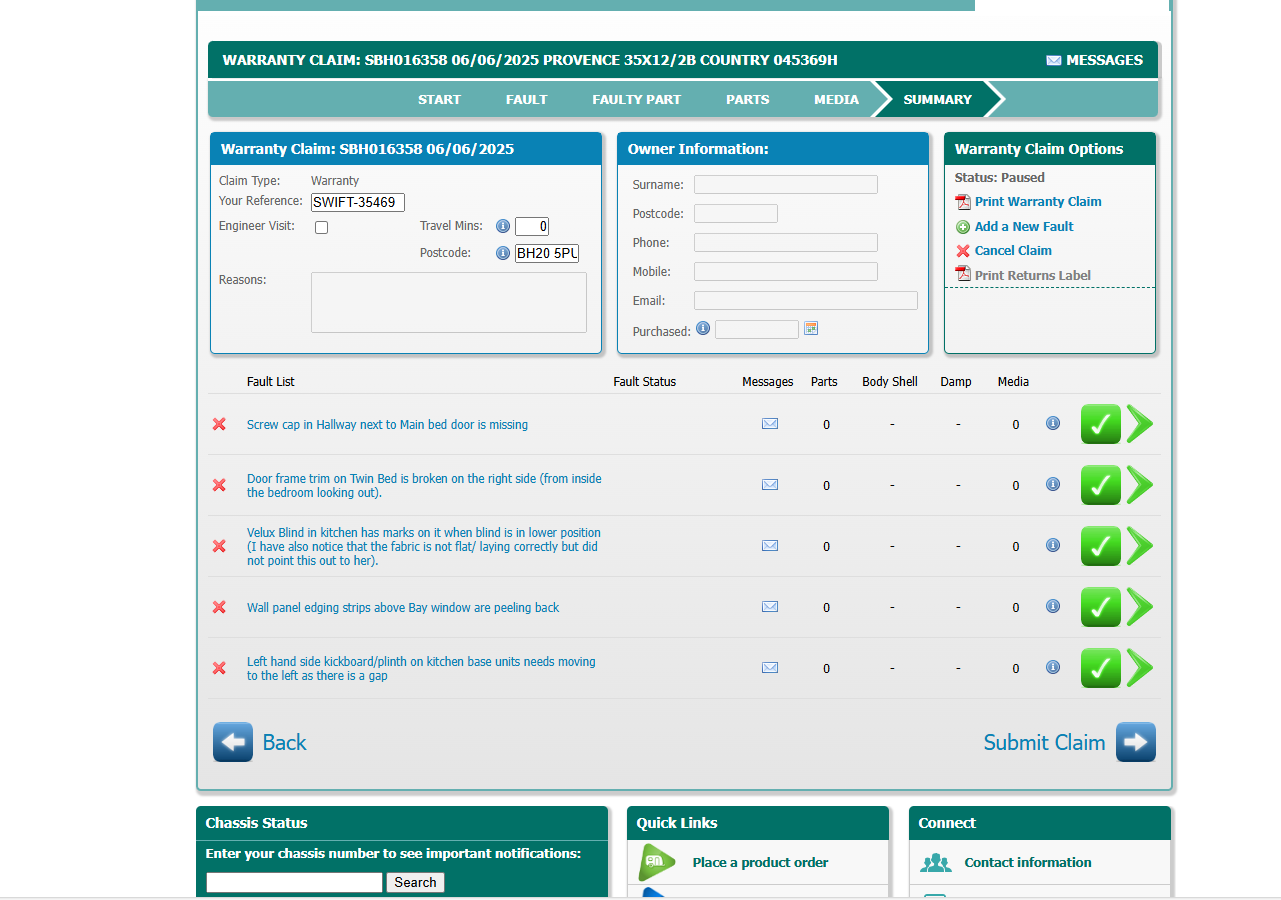Delete the screw cap fault with red X

219,424
